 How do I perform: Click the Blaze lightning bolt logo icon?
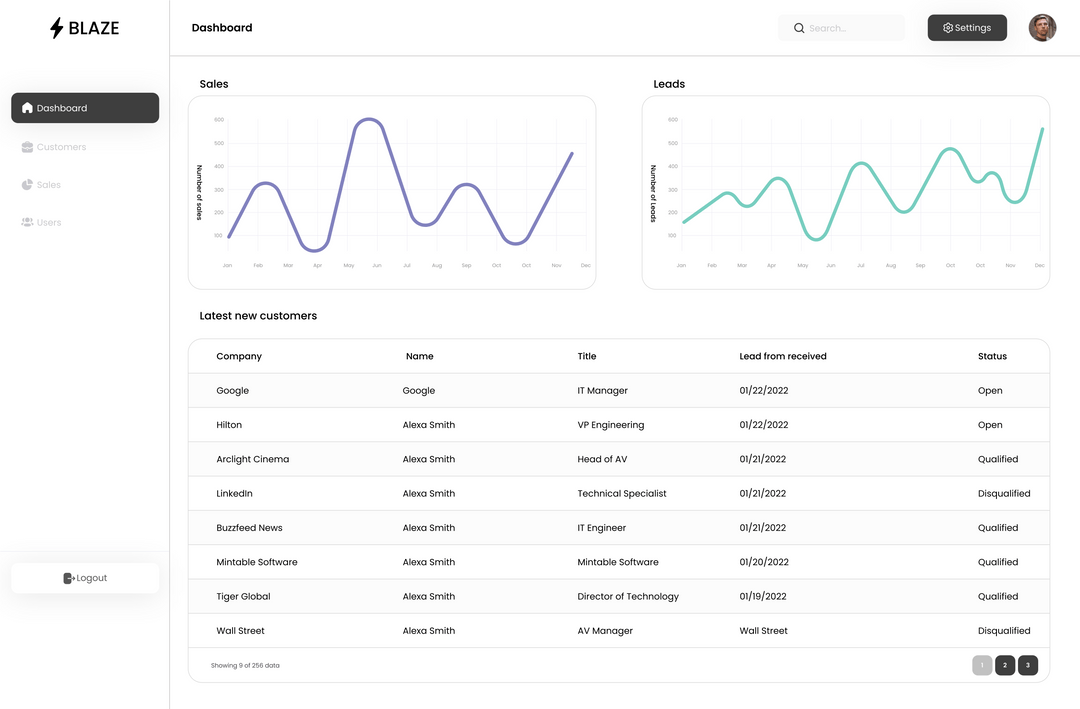pos(57,27)
